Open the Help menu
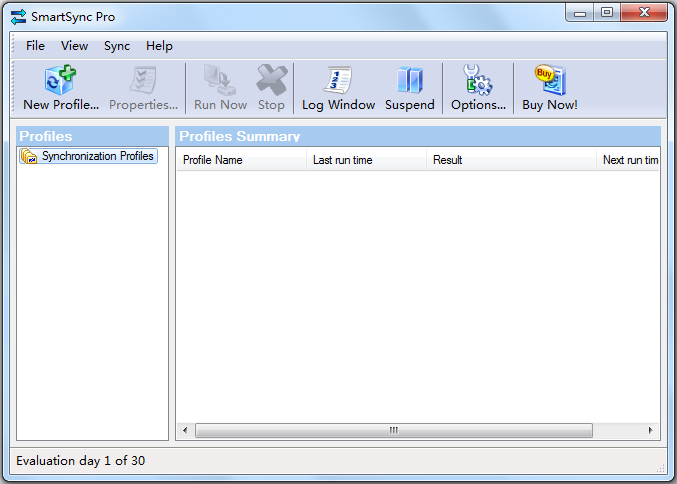This screenshot has height=484, width=677. tap(159, 46)
